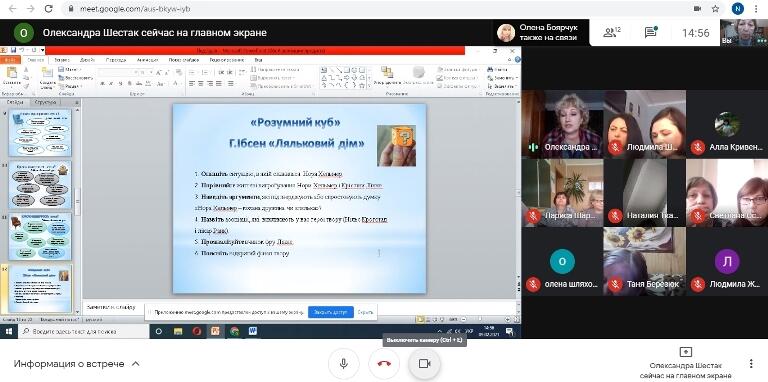Screen dimensions: 768x382
Task: Reload the Meet page
Action: [x=48, y=9]
